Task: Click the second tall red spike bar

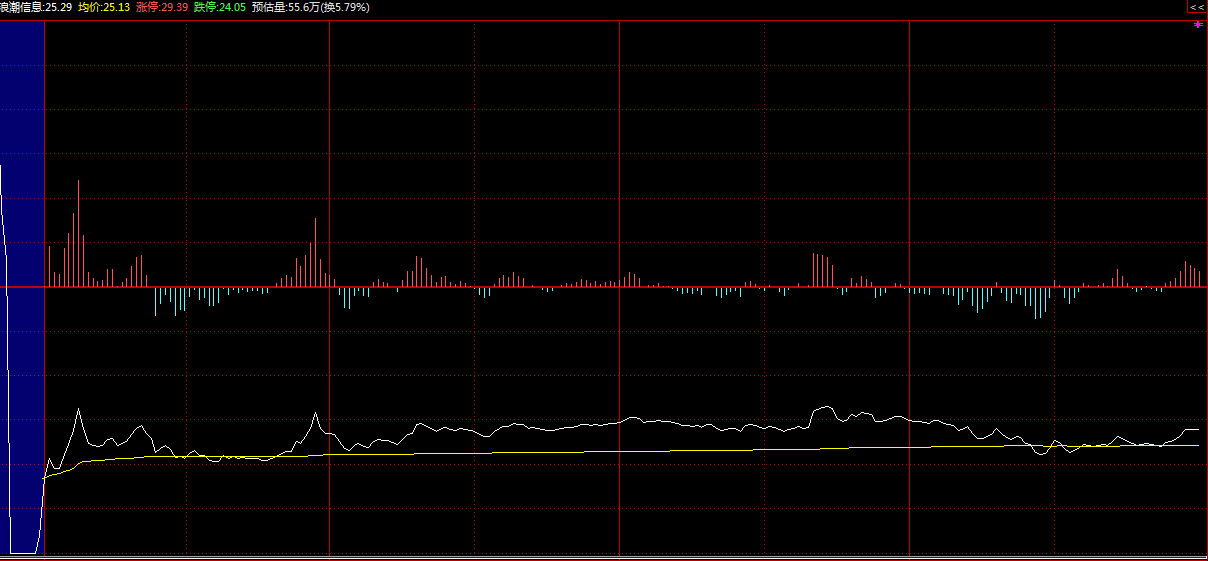Action: click(315, 252)
